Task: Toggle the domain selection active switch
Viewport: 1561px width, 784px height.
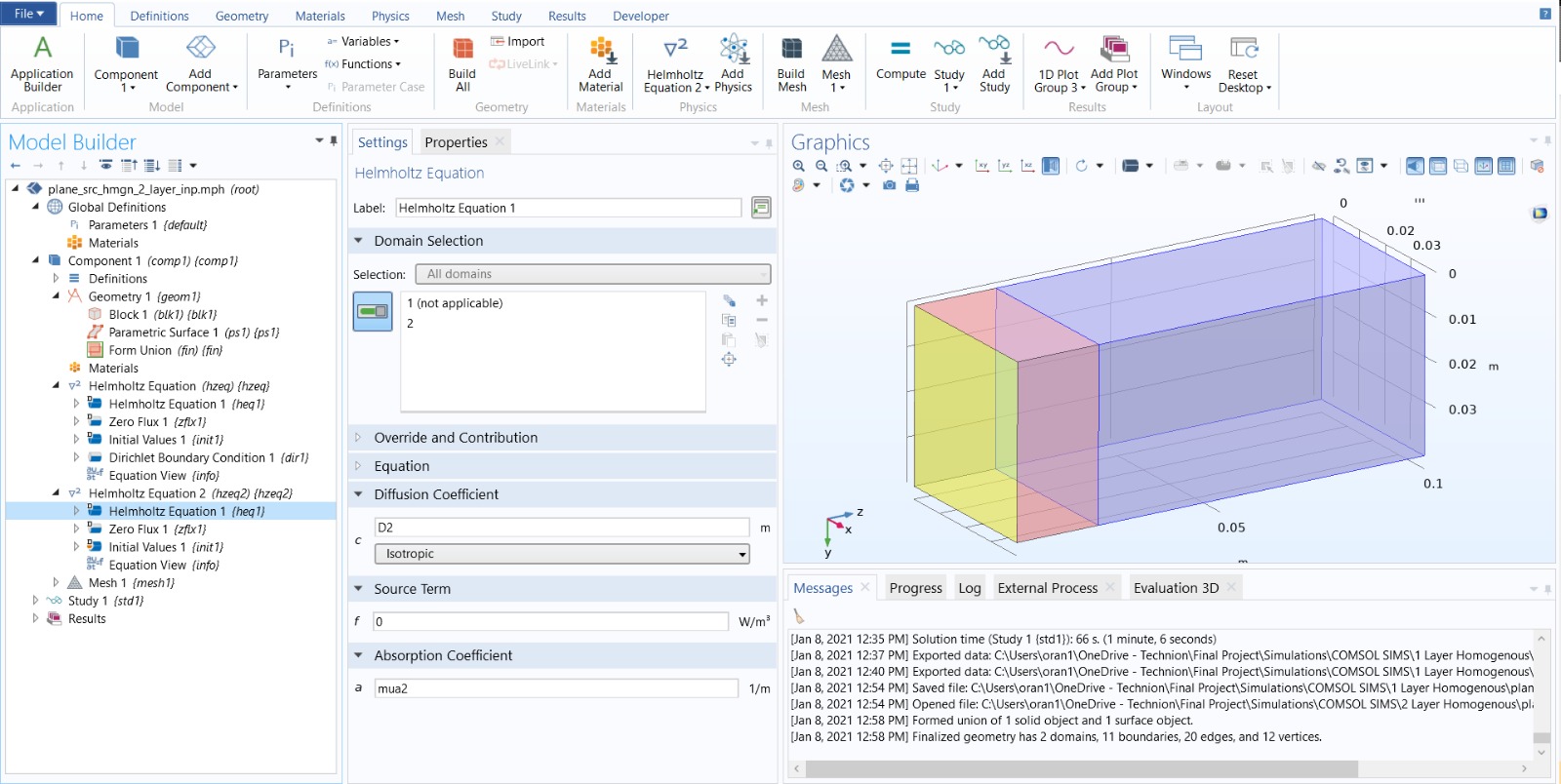Action: tap(373, 311)
